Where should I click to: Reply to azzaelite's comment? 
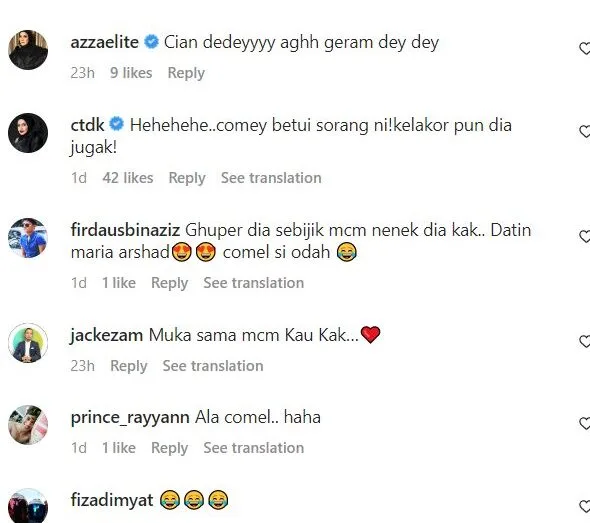pos(186,73)
